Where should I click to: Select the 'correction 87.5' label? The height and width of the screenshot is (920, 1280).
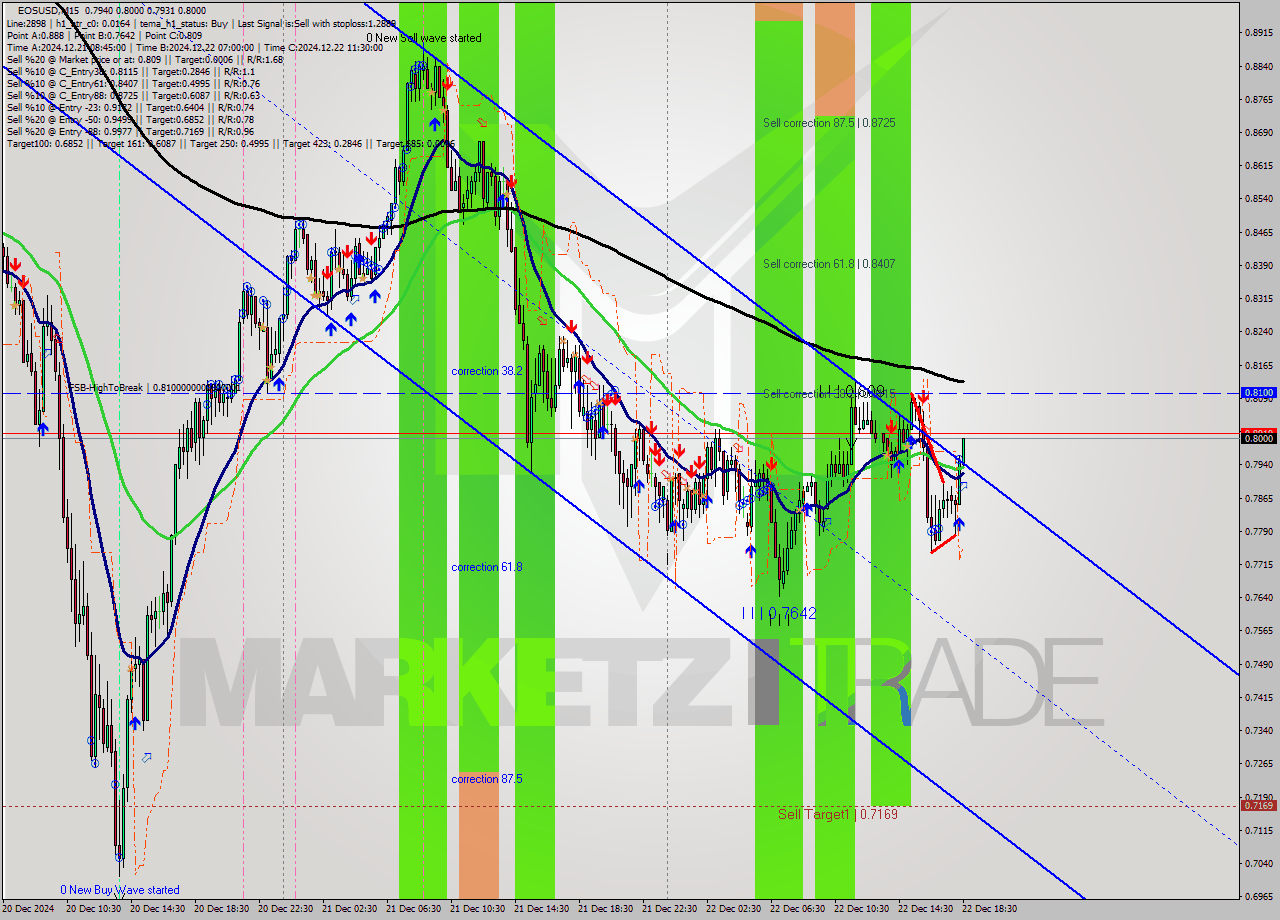tap(487, 779)
